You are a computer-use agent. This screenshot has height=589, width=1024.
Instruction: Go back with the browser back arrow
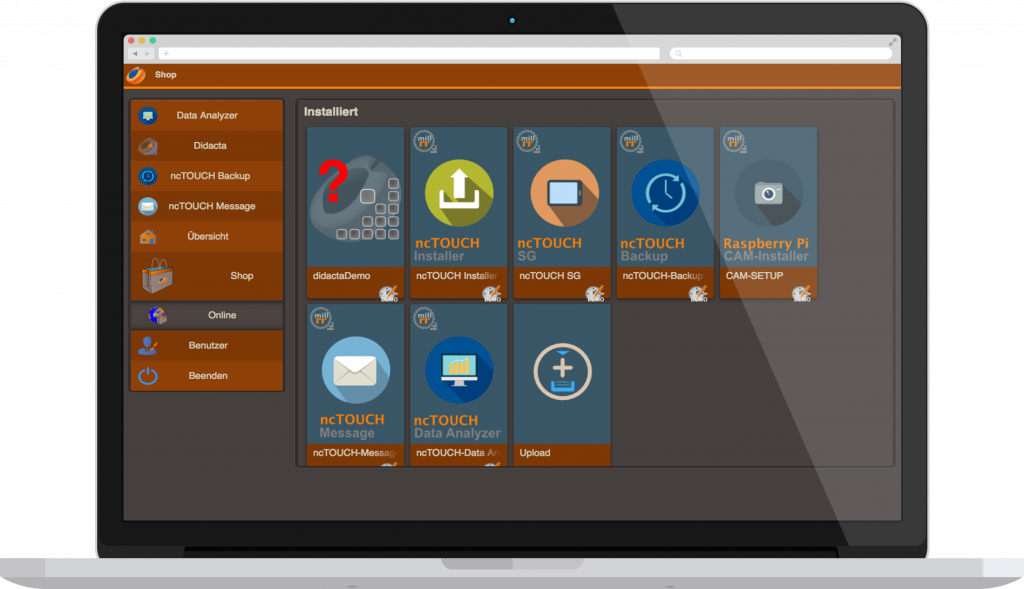(x=135, y=54)
